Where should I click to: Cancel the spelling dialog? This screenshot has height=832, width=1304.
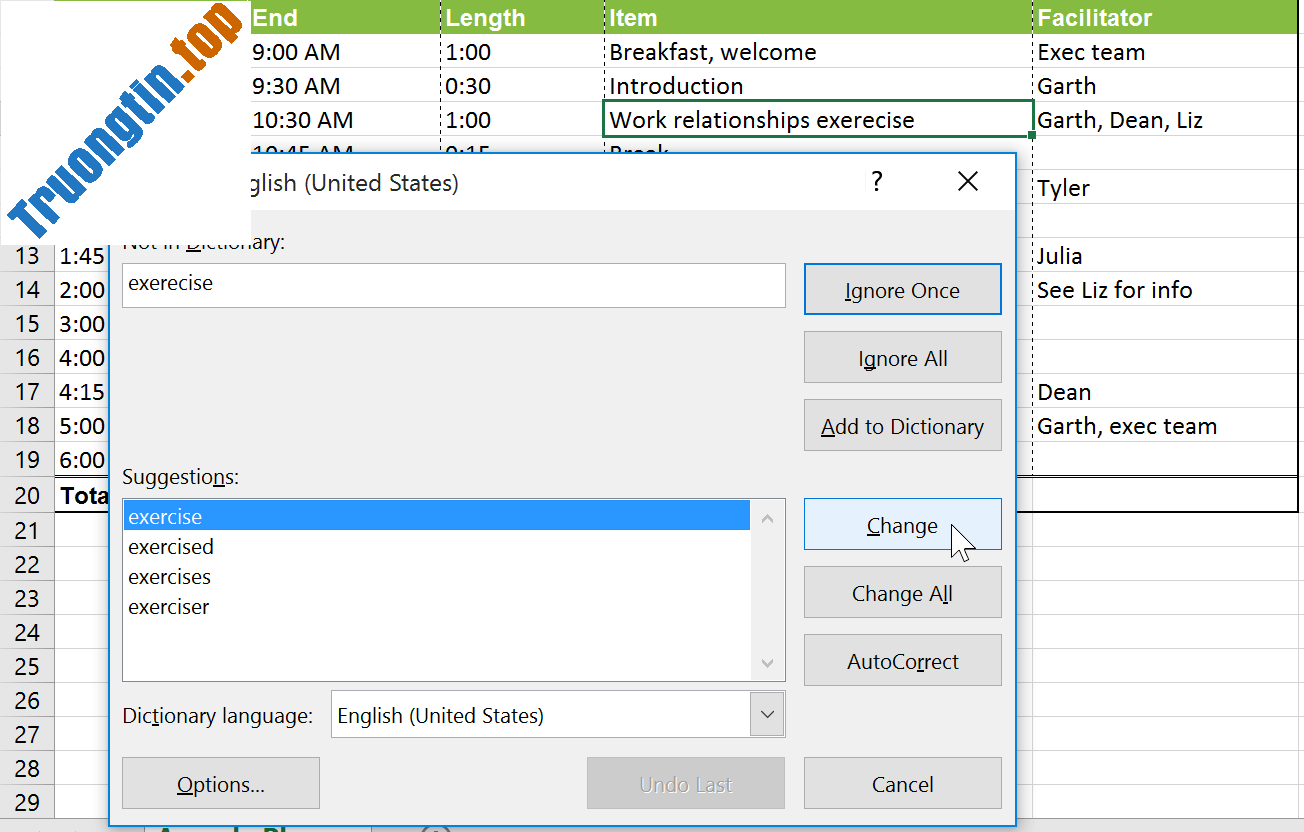coord(902,784)
